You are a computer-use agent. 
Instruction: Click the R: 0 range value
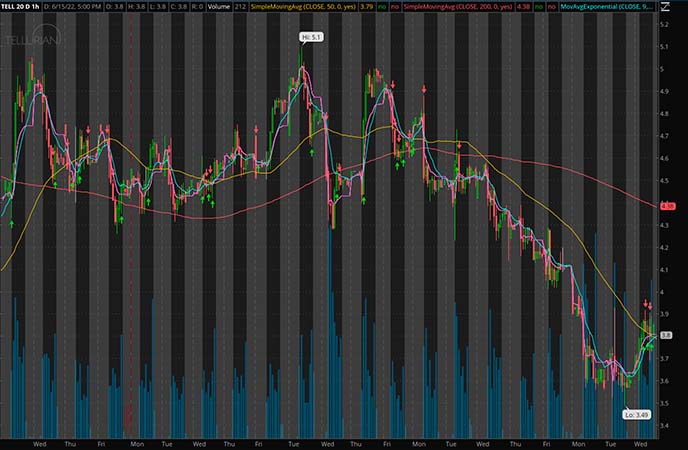click(197, 7)
